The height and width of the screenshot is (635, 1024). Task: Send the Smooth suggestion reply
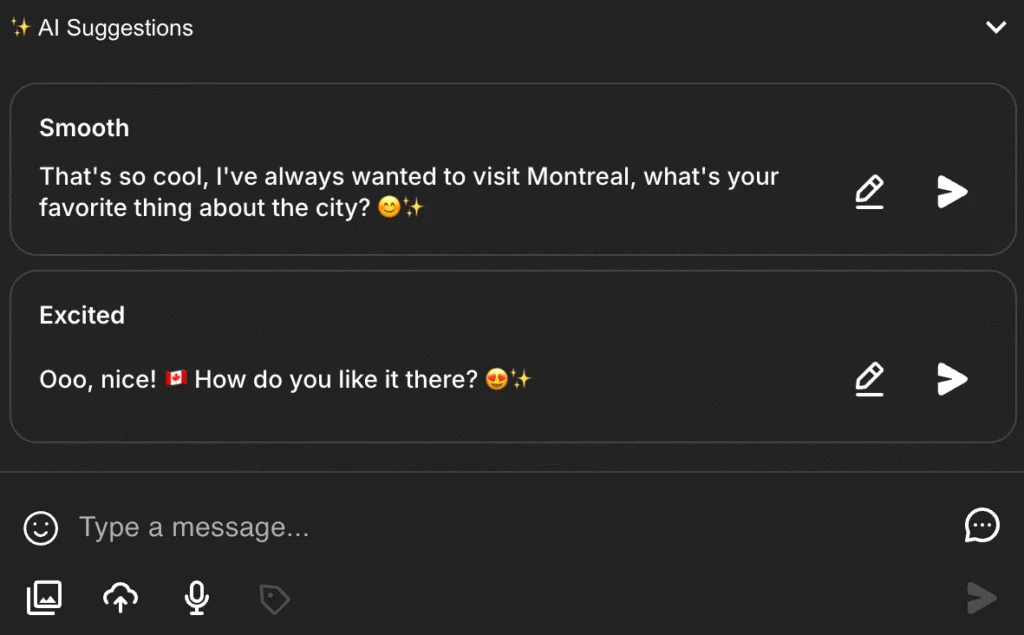pos(952,191)
